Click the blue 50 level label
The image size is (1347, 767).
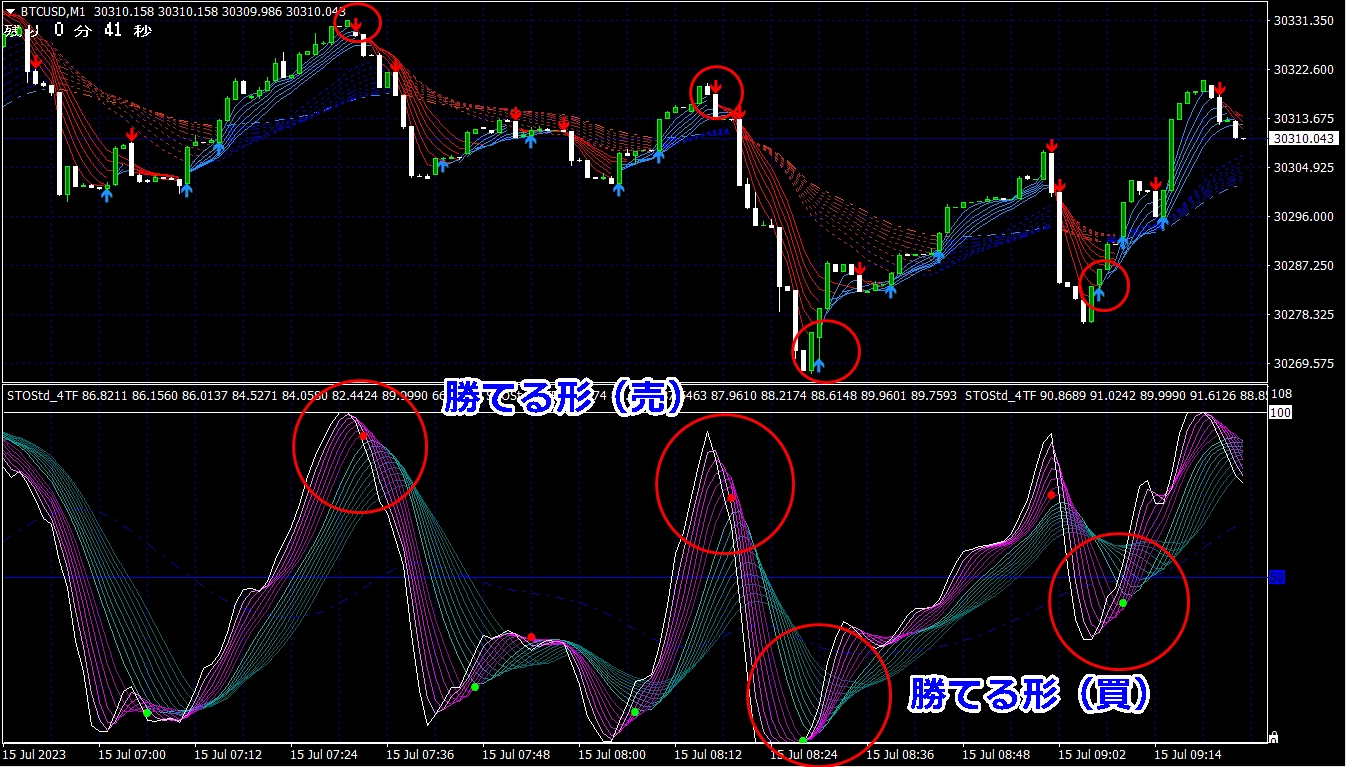pos(1276,577)
